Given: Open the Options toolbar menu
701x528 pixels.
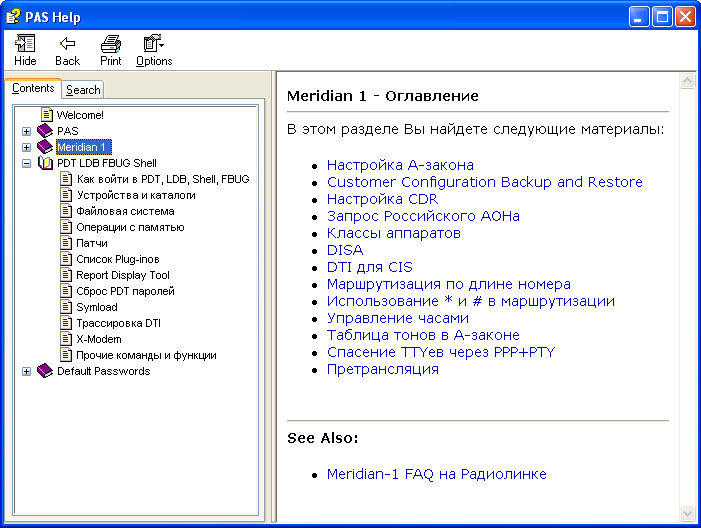Looking at the screenshot, I should point(154,50).
